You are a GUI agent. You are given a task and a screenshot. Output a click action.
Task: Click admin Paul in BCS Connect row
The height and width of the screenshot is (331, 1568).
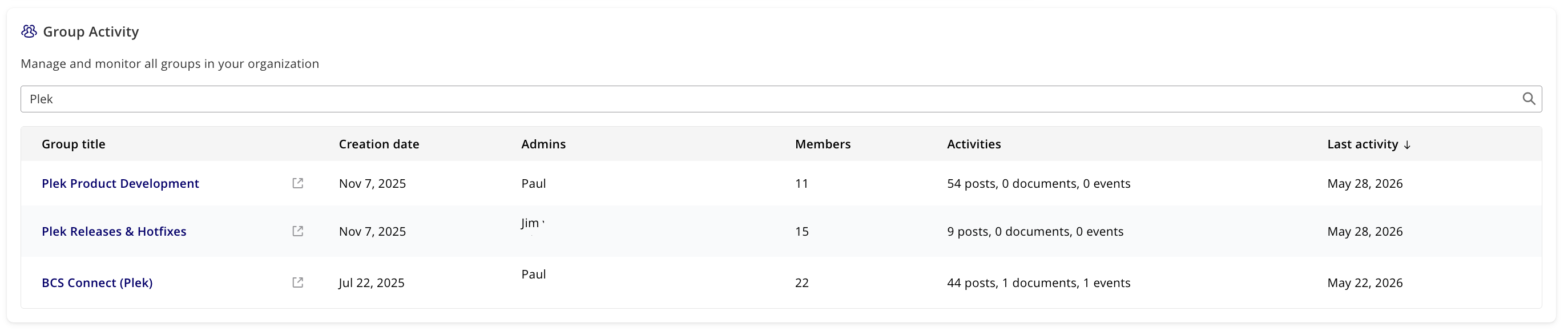click(533, 274)
